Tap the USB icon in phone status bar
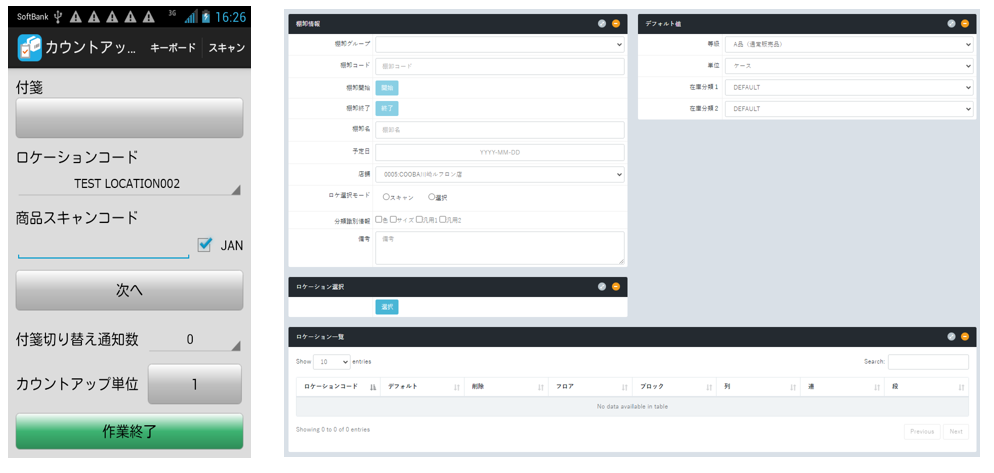This screenshot has height=473, width=994. click(58, 17)
